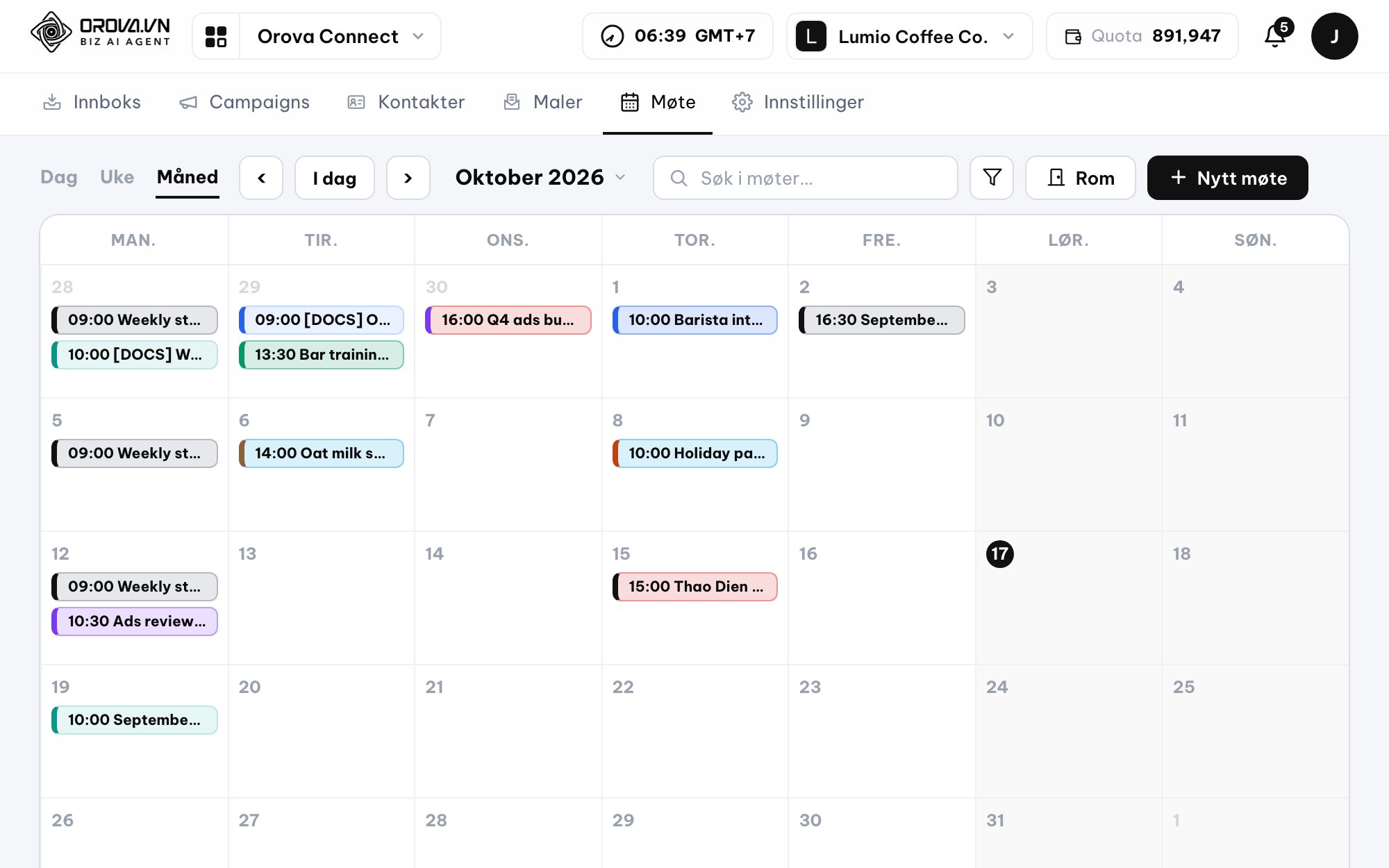Image resolution: width=1389 pixels, height=868 pixels.
Task: Expand the Orova Connect dropdown
Action: coord(340,36)
